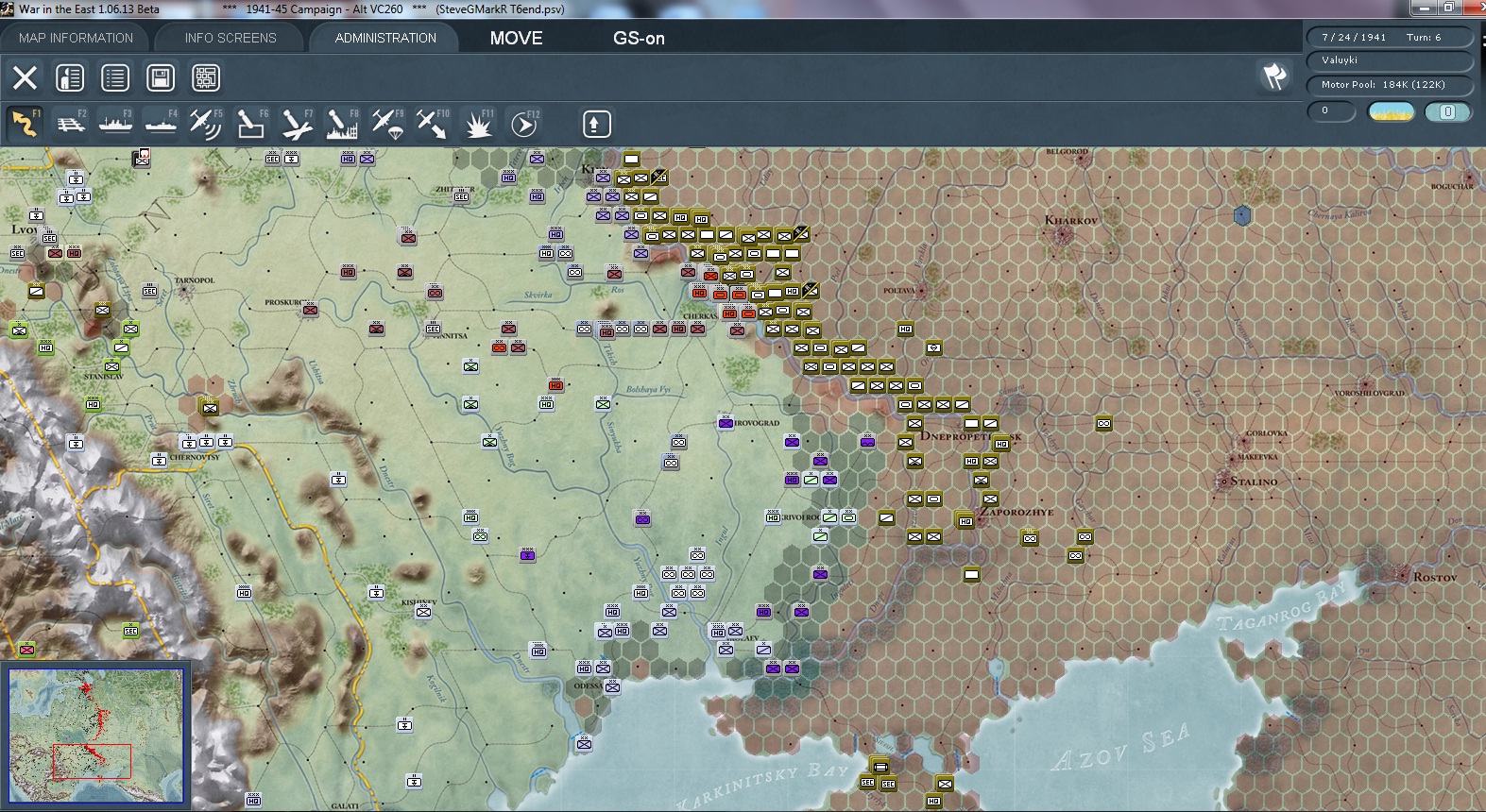The image size is (1486, 812).
Task: Click the Azov Sea label
Action: pos(1121,746)
